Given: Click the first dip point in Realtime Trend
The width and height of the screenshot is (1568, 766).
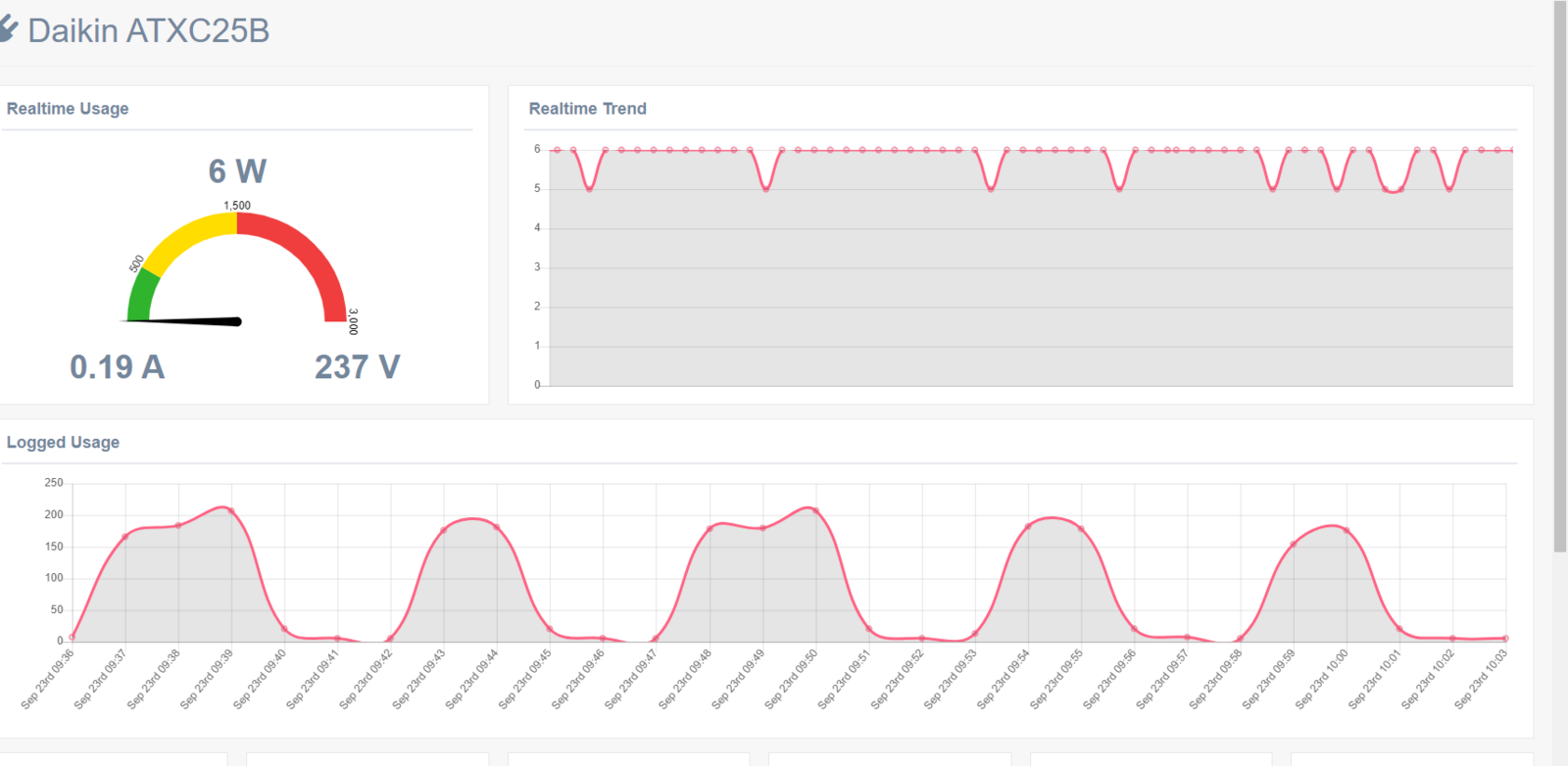Looking at the screenshot, I should pos(589,189).
